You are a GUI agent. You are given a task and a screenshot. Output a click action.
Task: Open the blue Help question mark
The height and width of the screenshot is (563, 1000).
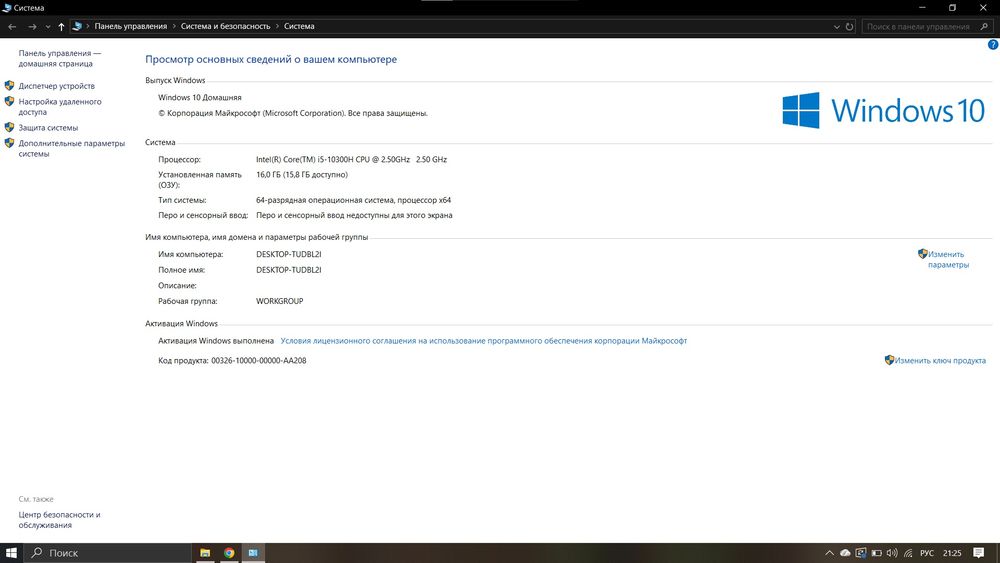point(993,45)
